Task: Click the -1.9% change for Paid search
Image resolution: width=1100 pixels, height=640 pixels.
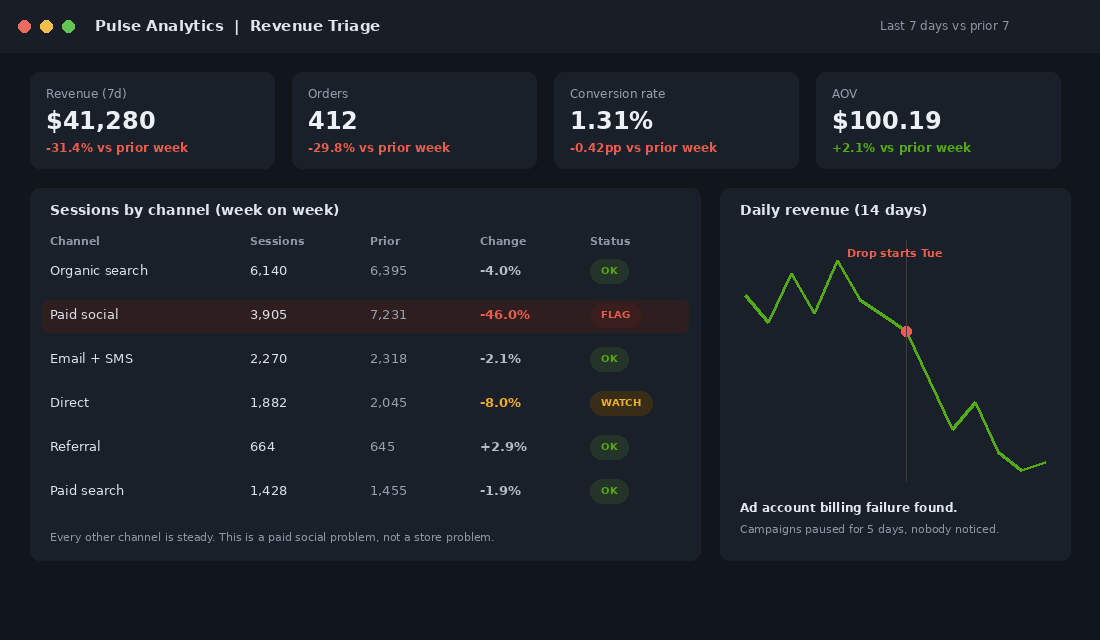Action: point(500,491)
